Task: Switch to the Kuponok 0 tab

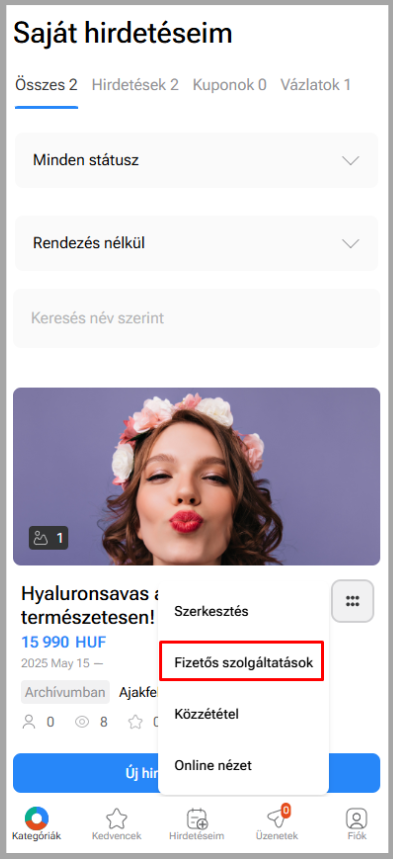Action: pos(229,85)
